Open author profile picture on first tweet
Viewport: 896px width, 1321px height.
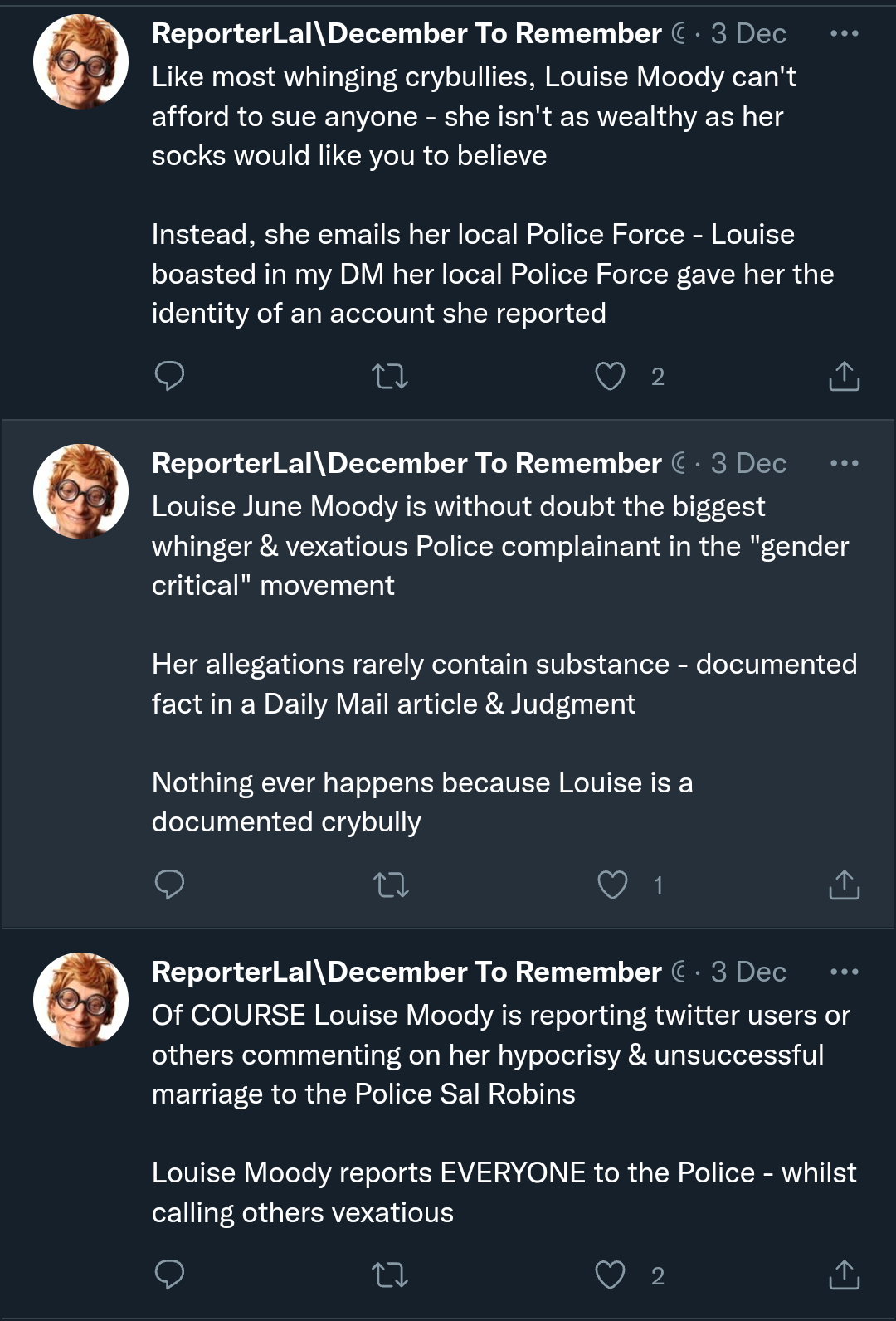point(80,62)
